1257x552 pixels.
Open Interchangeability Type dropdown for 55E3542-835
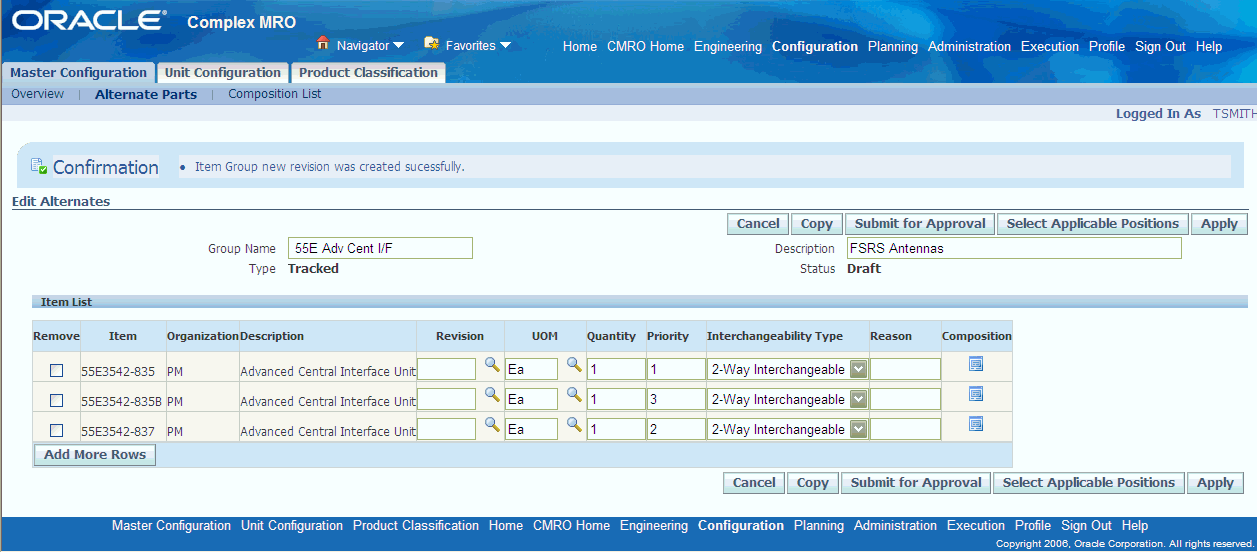click(x=858, y=370)
